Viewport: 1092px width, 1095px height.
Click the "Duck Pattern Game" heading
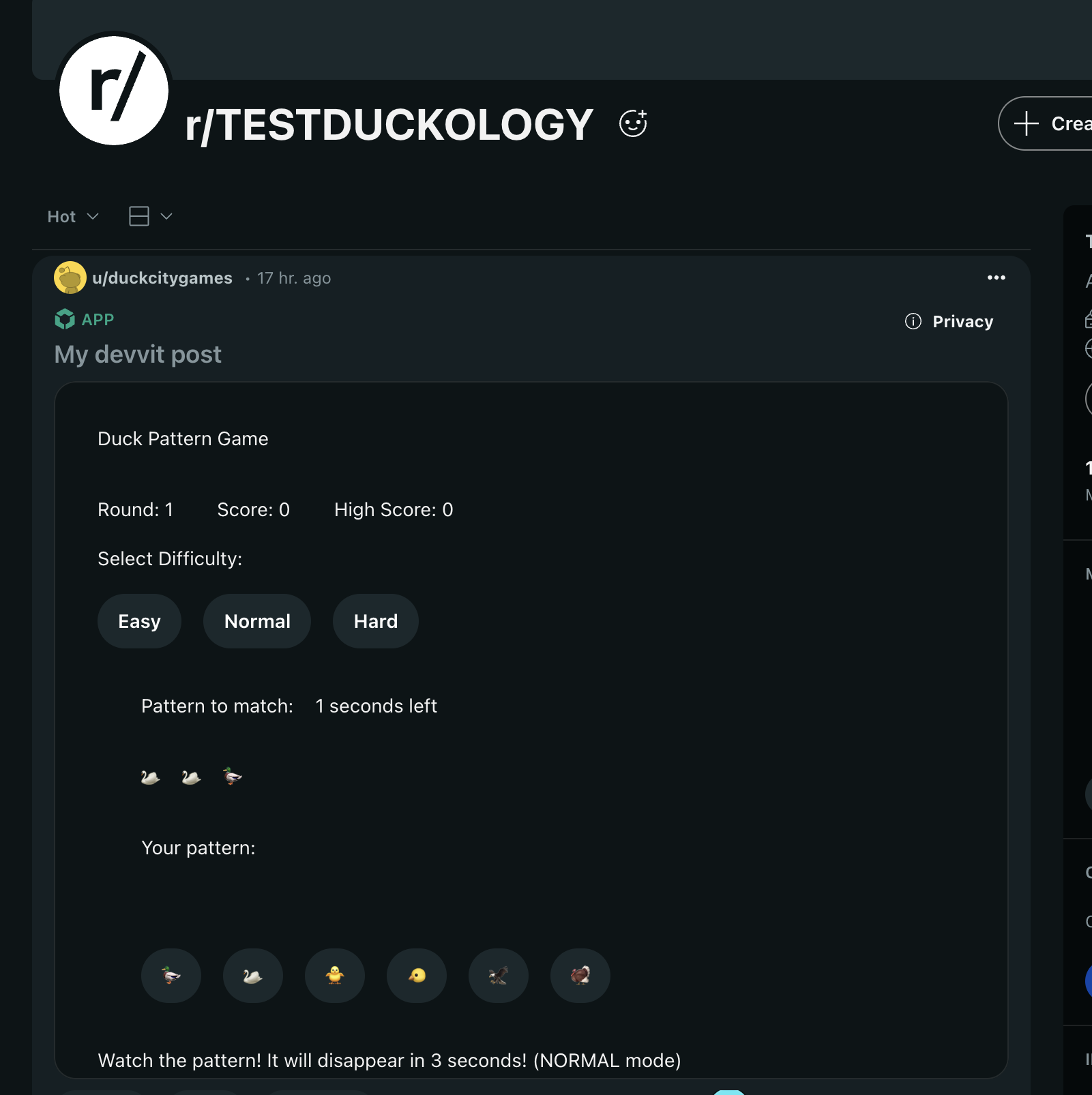pos(183,438)
